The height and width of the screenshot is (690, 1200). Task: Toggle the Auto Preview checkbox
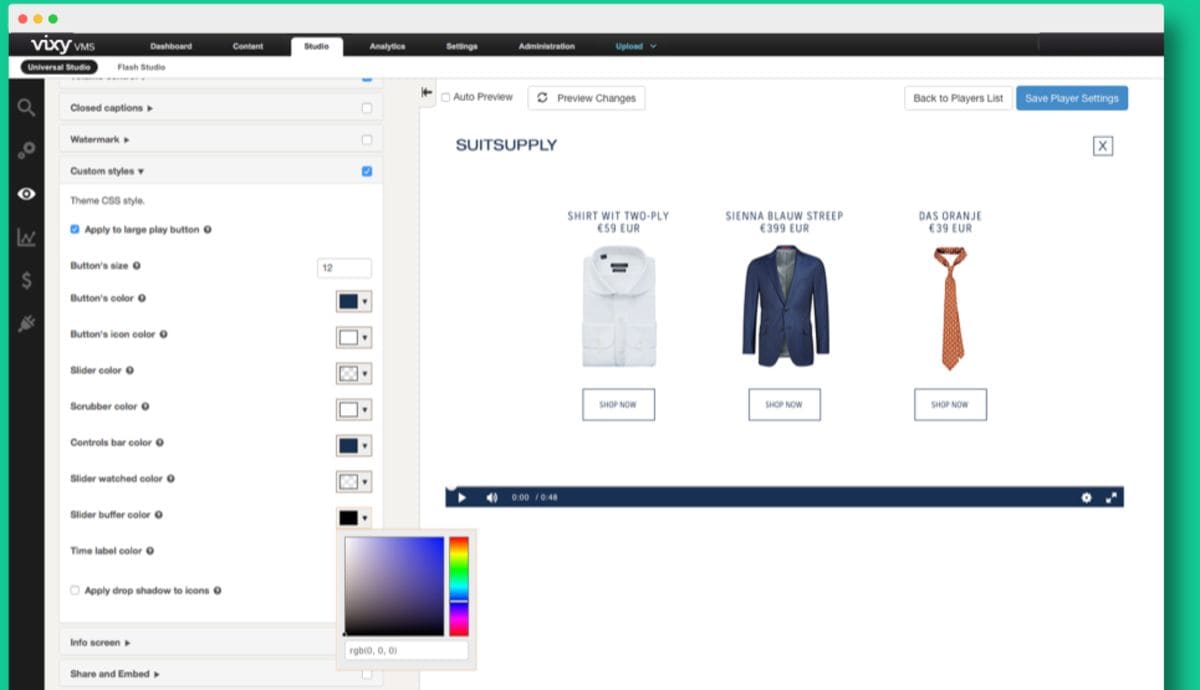tap(446, 97)
